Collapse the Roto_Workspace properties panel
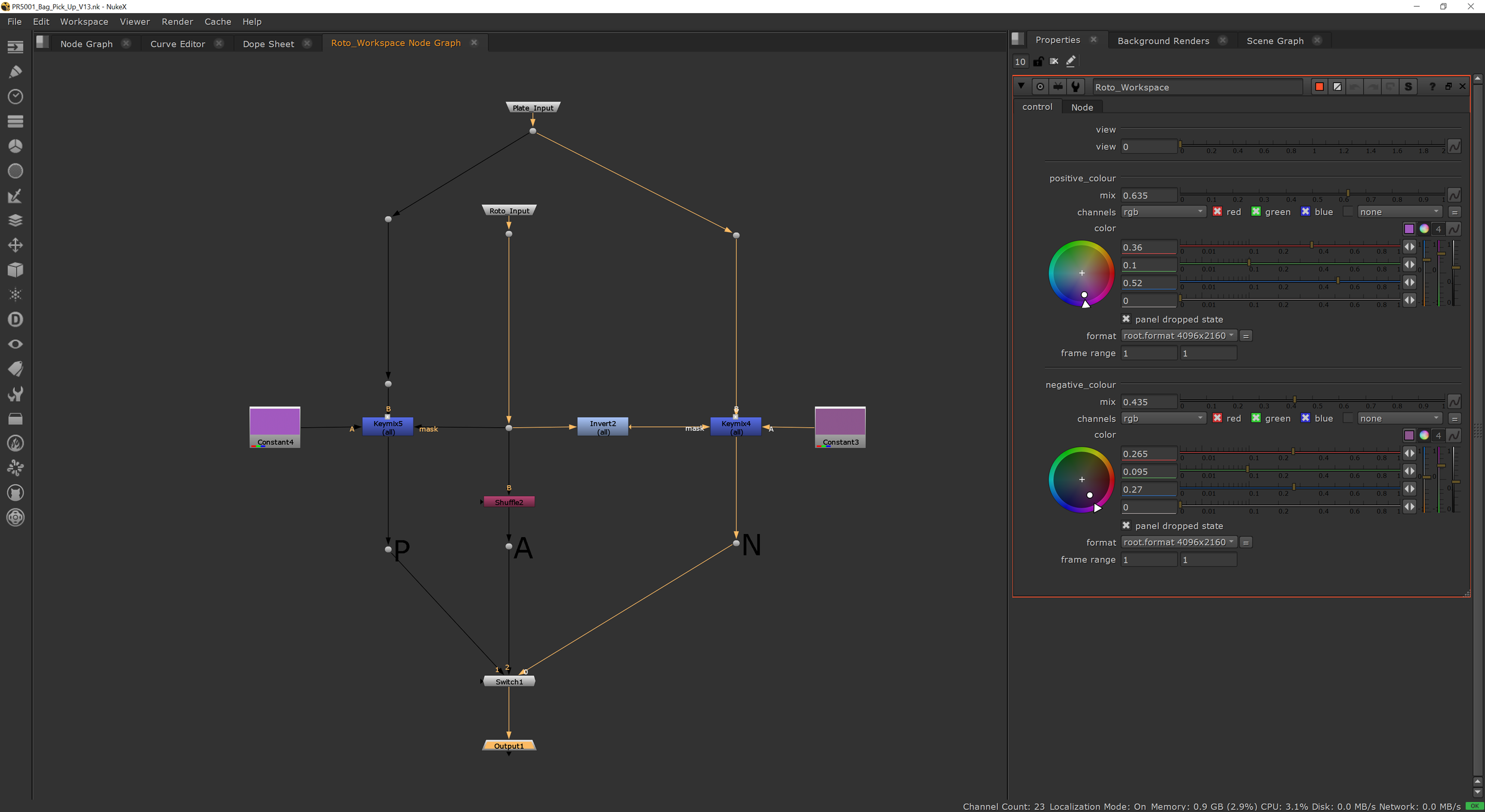This screenshot has height=812, width=1485. [1021, 86]
